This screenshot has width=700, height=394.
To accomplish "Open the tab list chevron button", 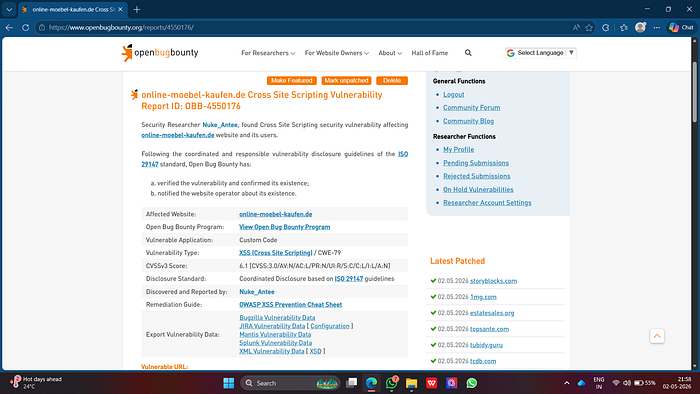I will (x=9, y=9).
